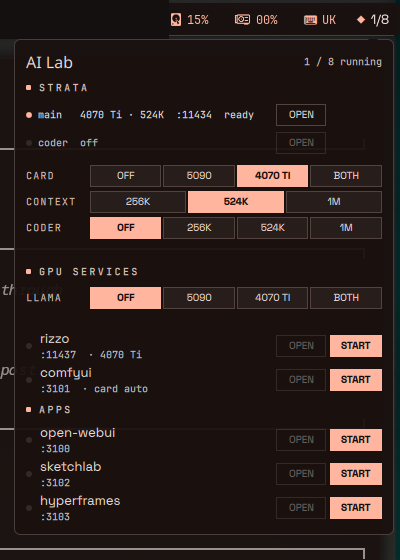Turn LLAMA OFF
Screen dimensions: 400x560
pyautogui.click(x=125, y=298)
